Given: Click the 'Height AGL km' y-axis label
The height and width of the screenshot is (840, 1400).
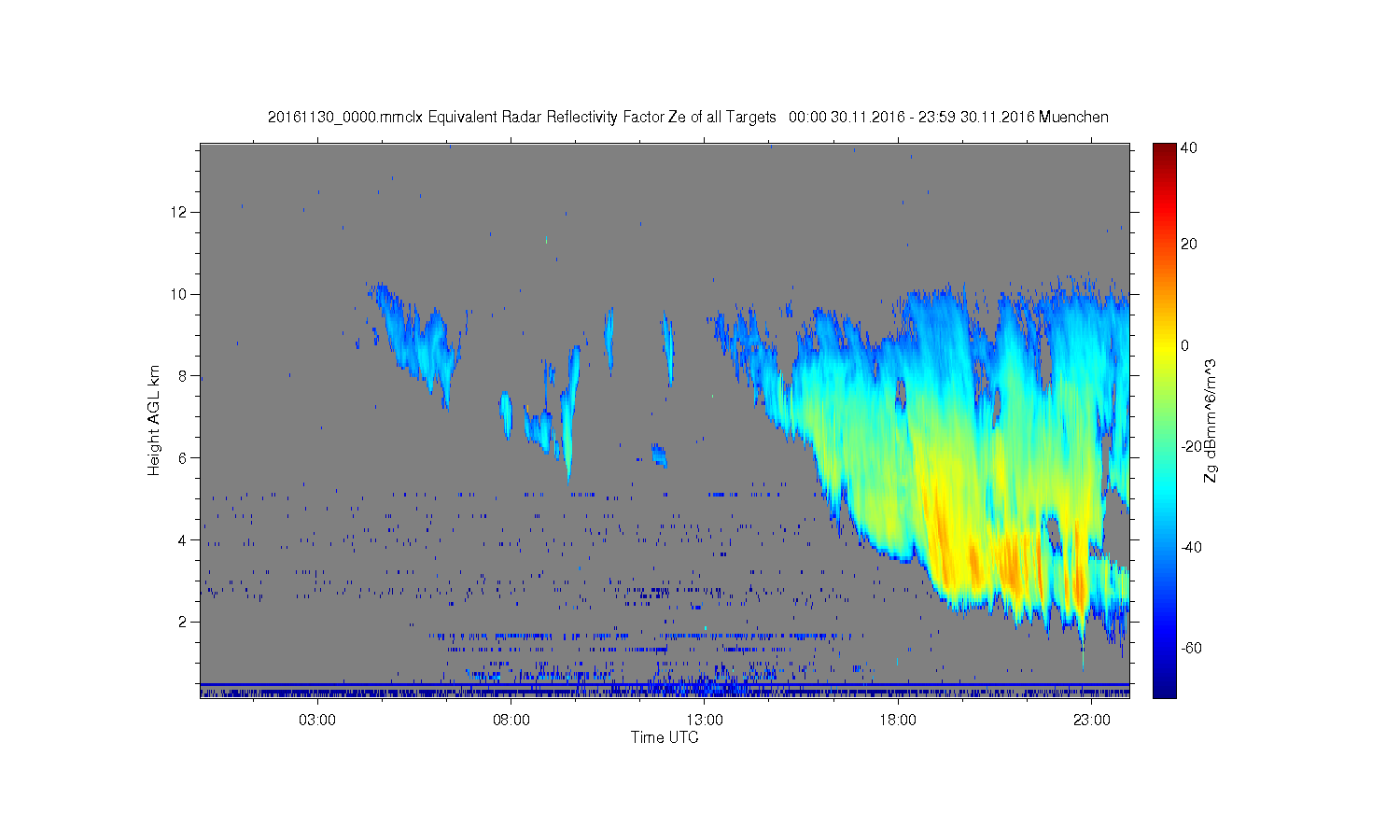Looking at the screenshot, I should 154,420.
